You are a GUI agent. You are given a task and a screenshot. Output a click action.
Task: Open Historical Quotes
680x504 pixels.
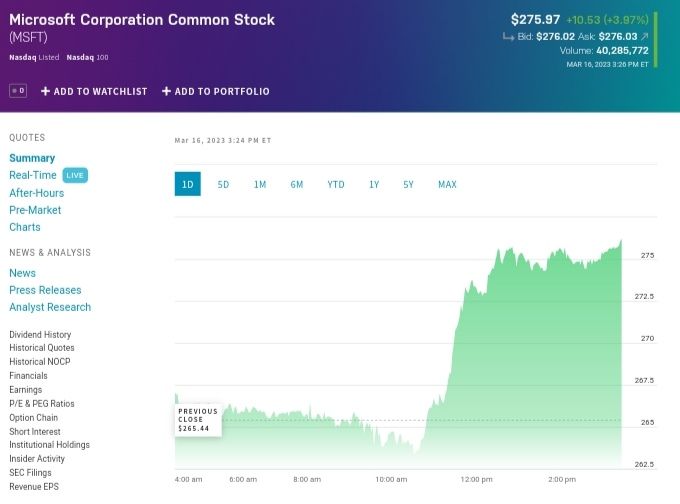[x=42, y=348]
